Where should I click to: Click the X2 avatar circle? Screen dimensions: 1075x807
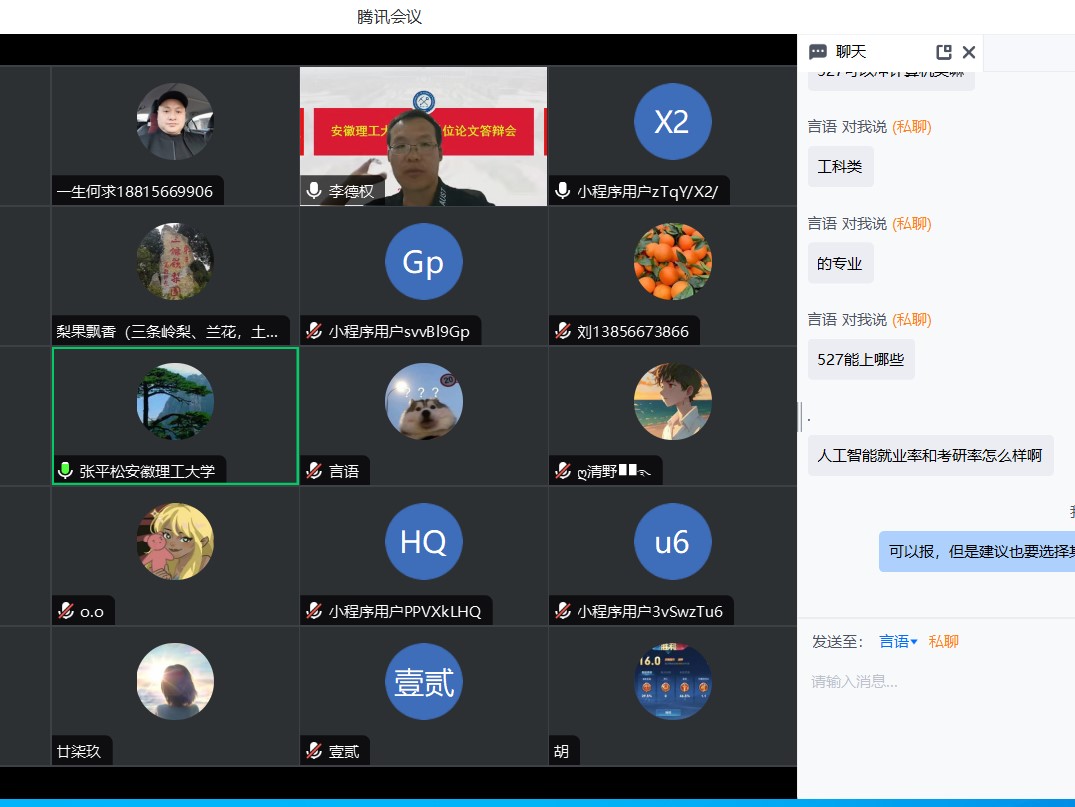(672, 122)
